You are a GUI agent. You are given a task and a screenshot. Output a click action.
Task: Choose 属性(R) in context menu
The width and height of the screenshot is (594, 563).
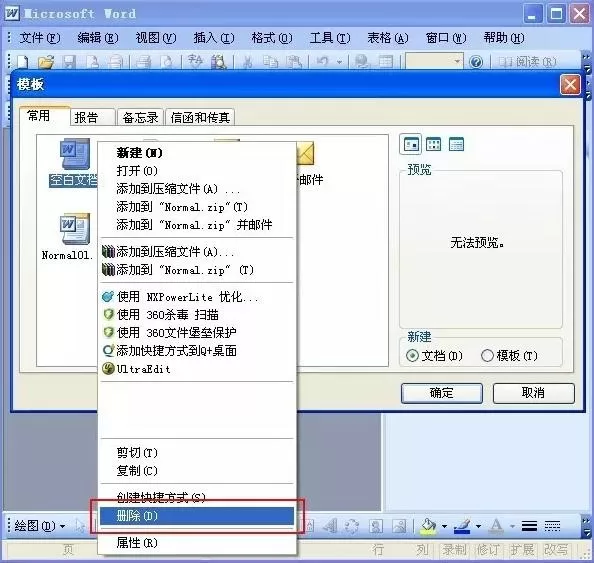pos(197,543)
